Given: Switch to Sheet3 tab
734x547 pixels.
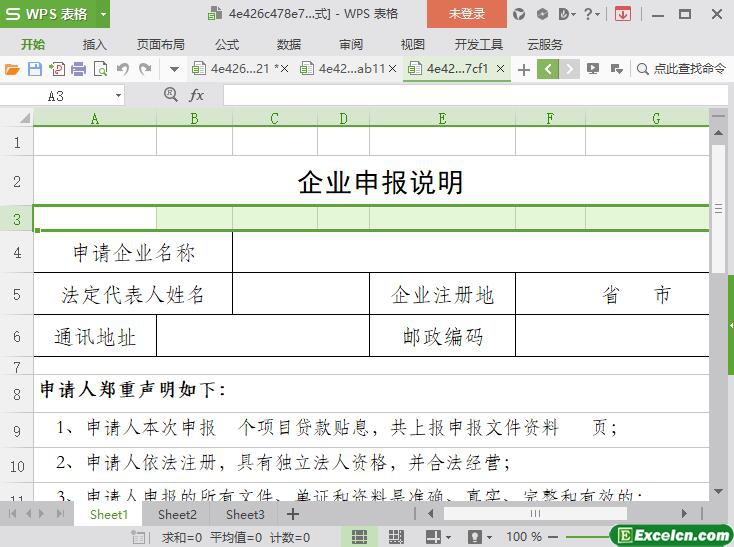Looking at the screenshot, I should pos(245,515).
